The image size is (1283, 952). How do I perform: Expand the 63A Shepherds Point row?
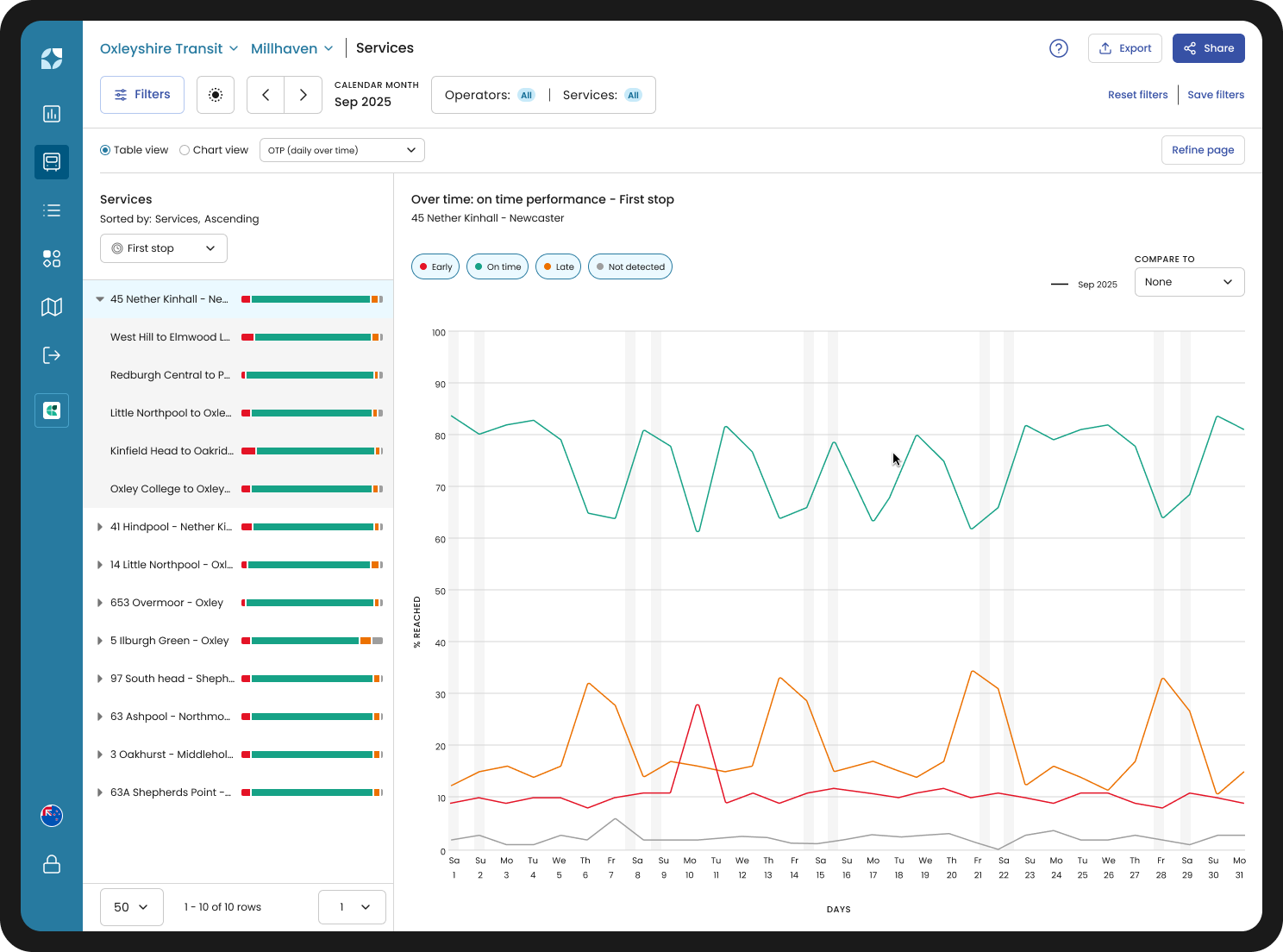point(100,792)
